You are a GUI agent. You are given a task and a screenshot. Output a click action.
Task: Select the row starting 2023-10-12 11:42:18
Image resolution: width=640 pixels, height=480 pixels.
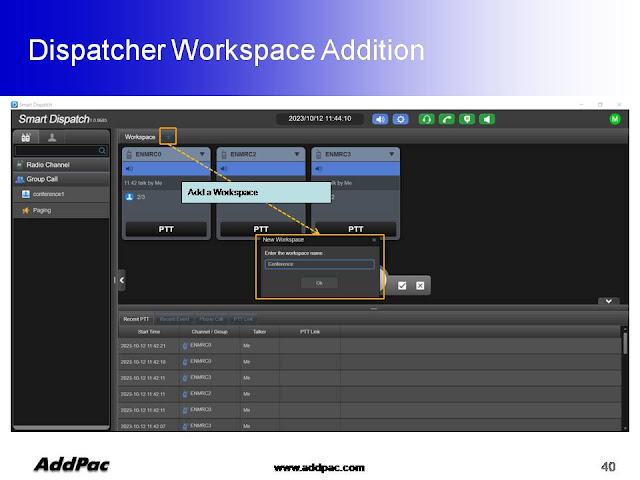pyautogui.click(x=370, y=362)
